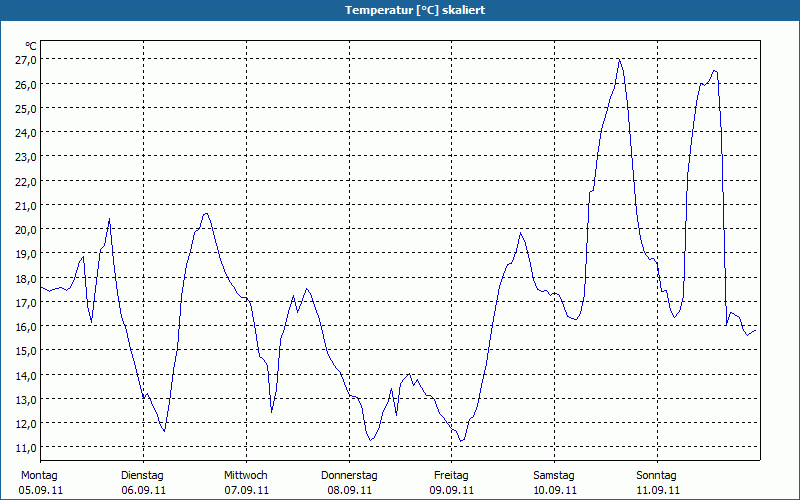
Task: Click the 16,0 y-axis label
Action: (x=26, y=327)
